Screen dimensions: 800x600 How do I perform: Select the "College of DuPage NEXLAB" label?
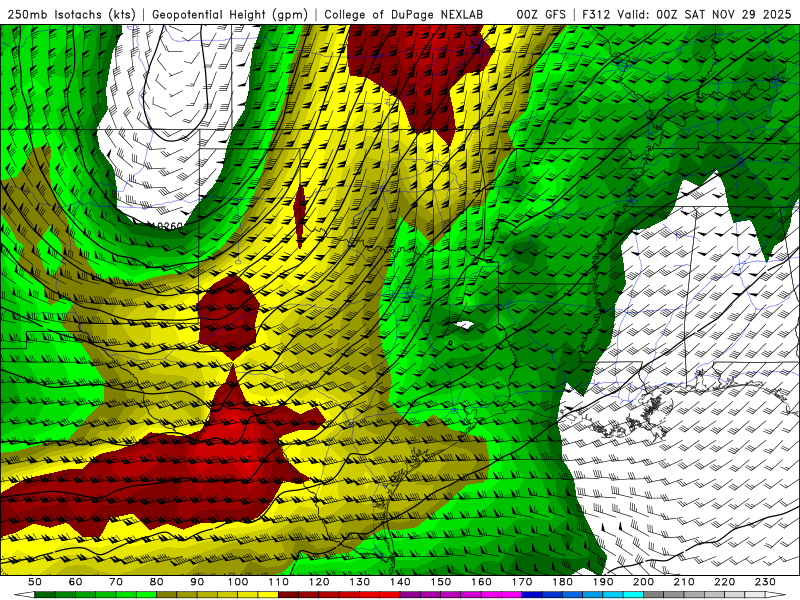click(404, 14)
